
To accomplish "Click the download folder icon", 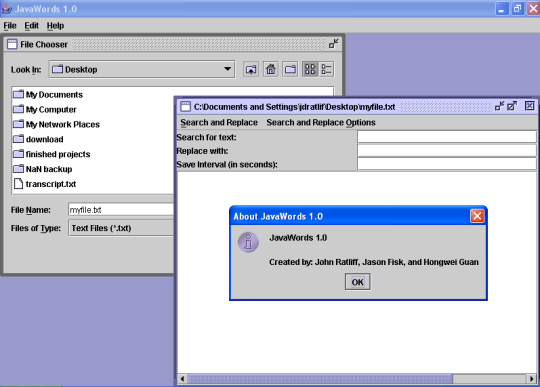I will [18, 139].
